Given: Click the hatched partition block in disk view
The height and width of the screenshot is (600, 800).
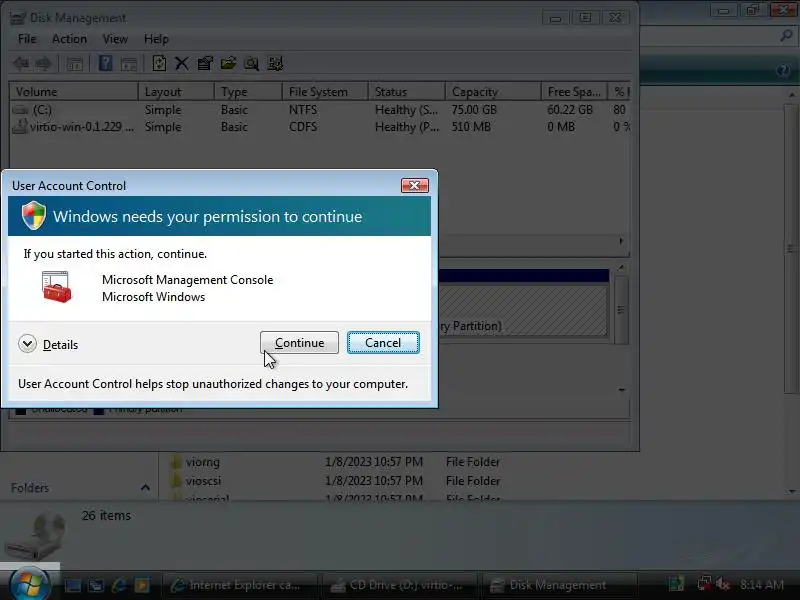Looking at the screenshot, I should [x=523, y=310].
